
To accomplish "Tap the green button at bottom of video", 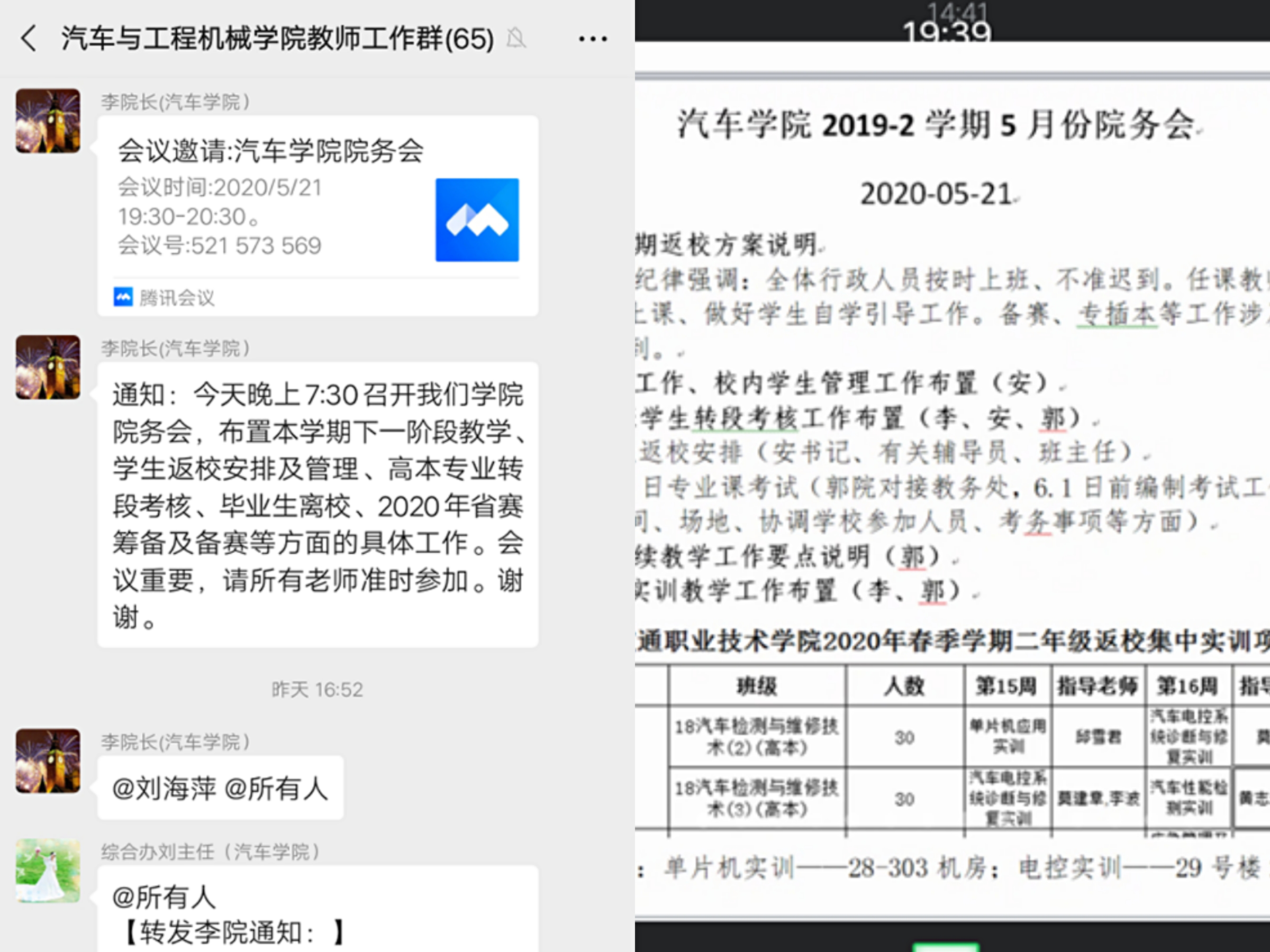I will tap(946, 946).
